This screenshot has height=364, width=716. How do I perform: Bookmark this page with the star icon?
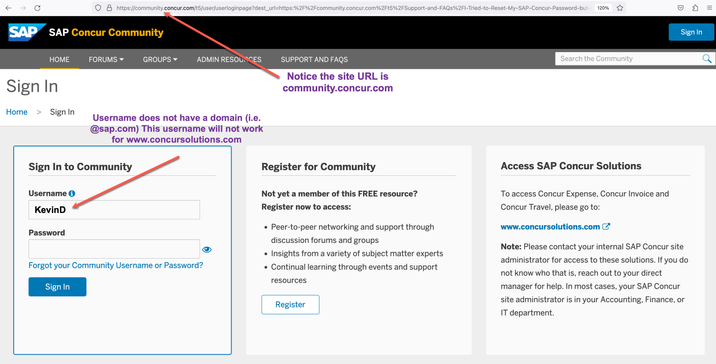tap(620, 8)
